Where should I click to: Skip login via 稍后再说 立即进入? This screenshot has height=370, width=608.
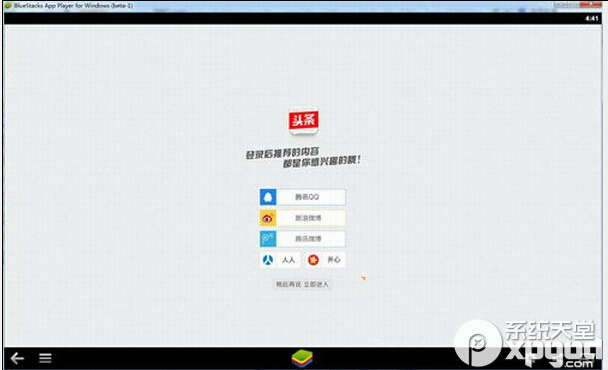click(302, 284)
